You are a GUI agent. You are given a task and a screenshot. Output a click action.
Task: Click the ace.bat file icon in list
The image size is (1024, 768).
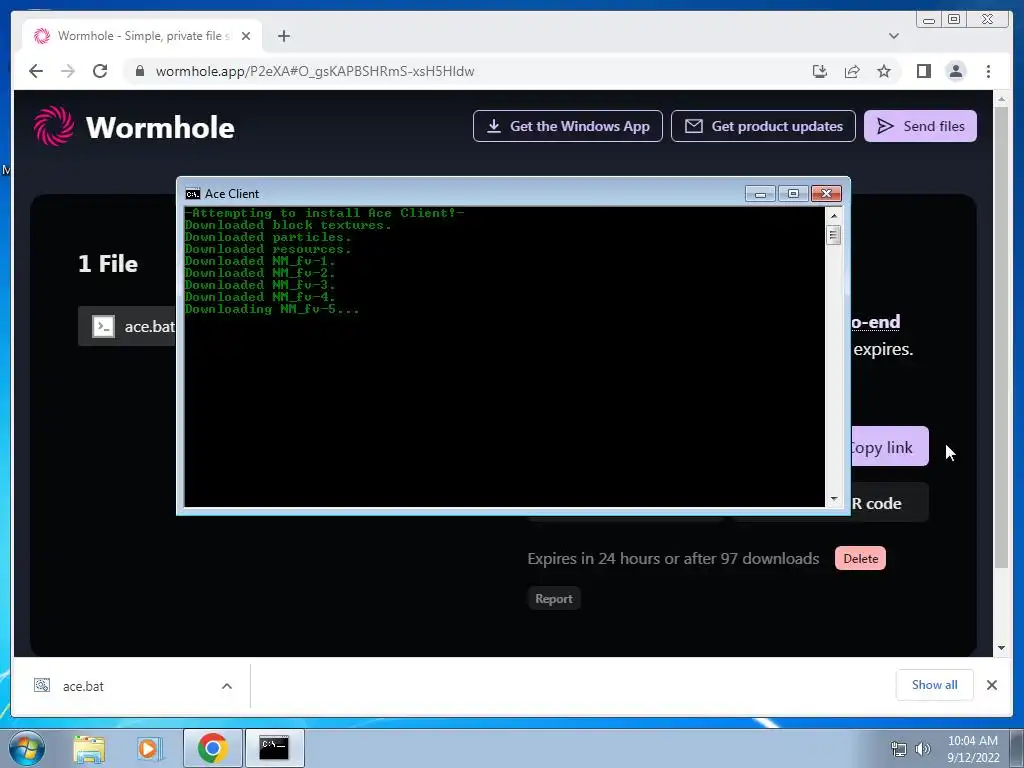(103, 327)
